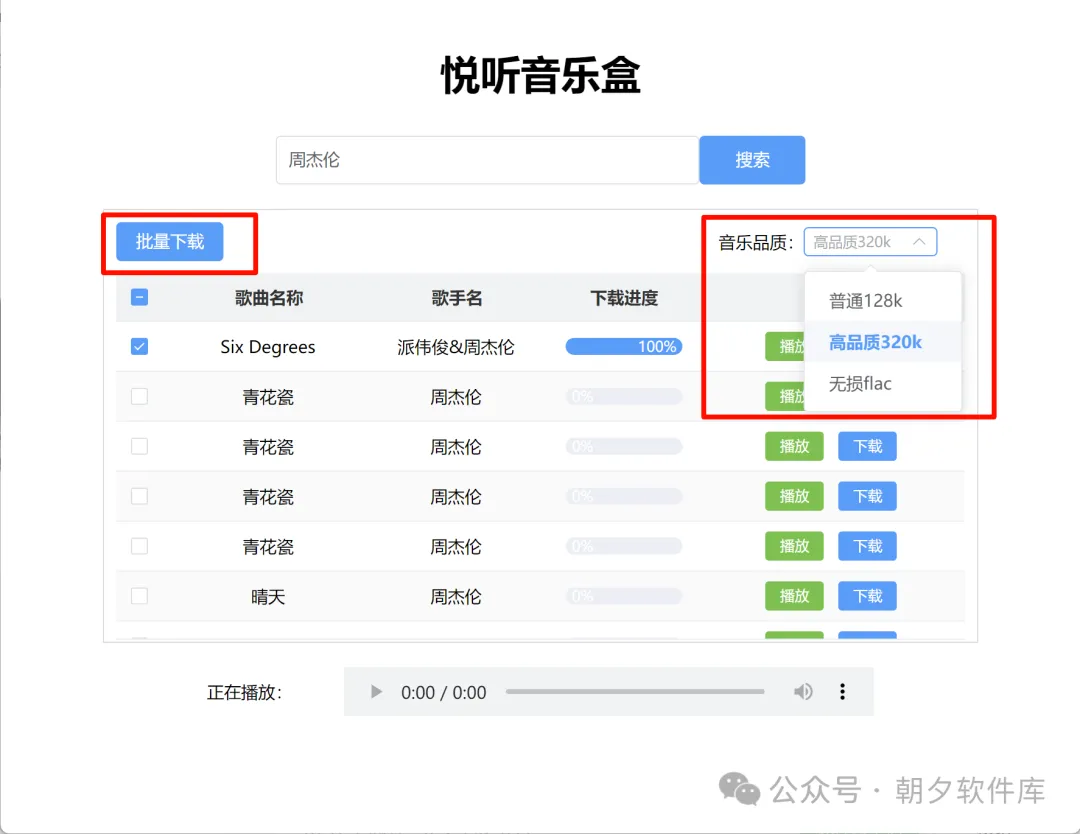This screenshot has height=834, width=1080.
Task: Click the 批量下载 batch download button
Action: (168, 241)
